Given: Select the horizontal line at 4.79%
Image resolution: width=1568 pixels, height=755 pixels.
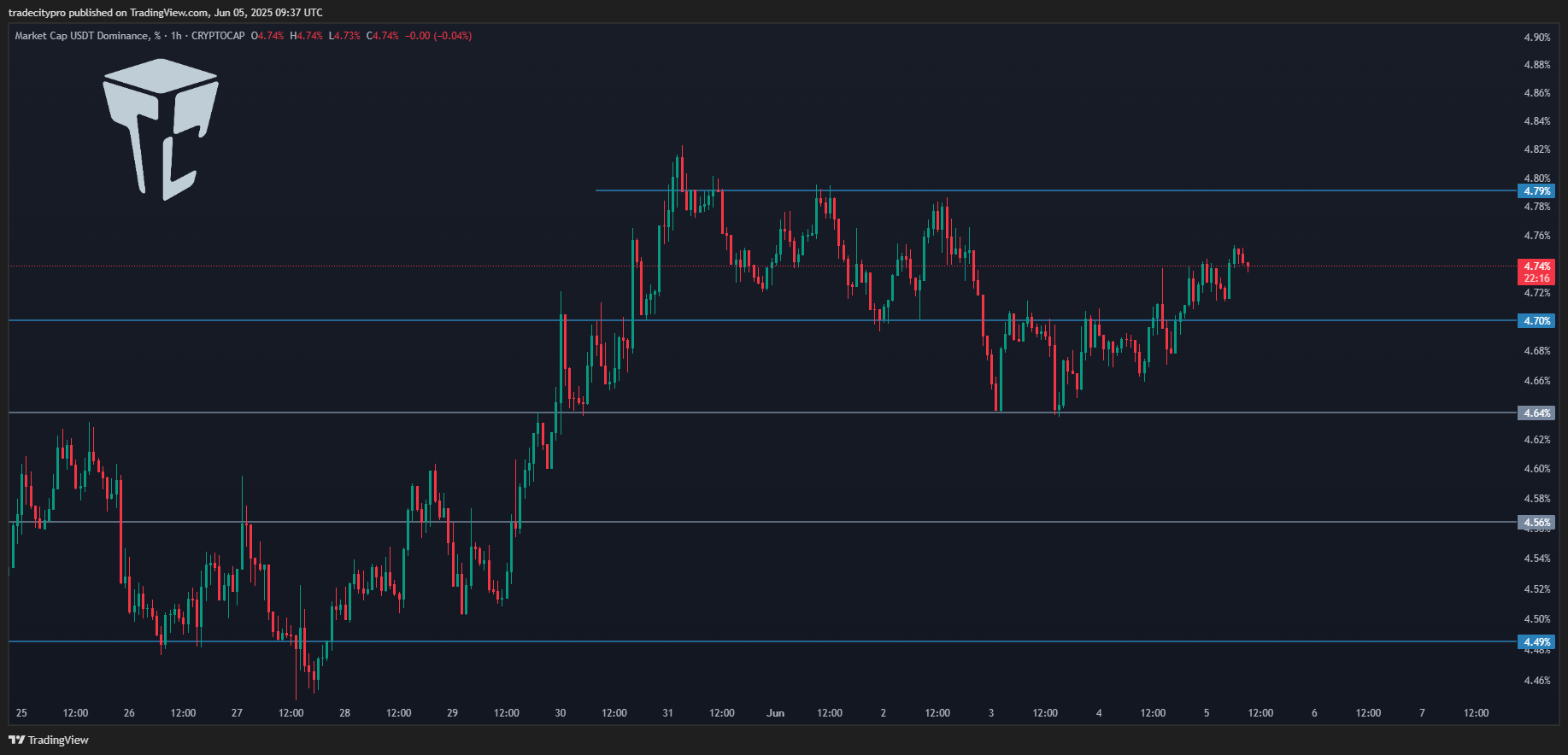Looking at the screenshot, I should pyautogui.click(x=1056, y=190).
